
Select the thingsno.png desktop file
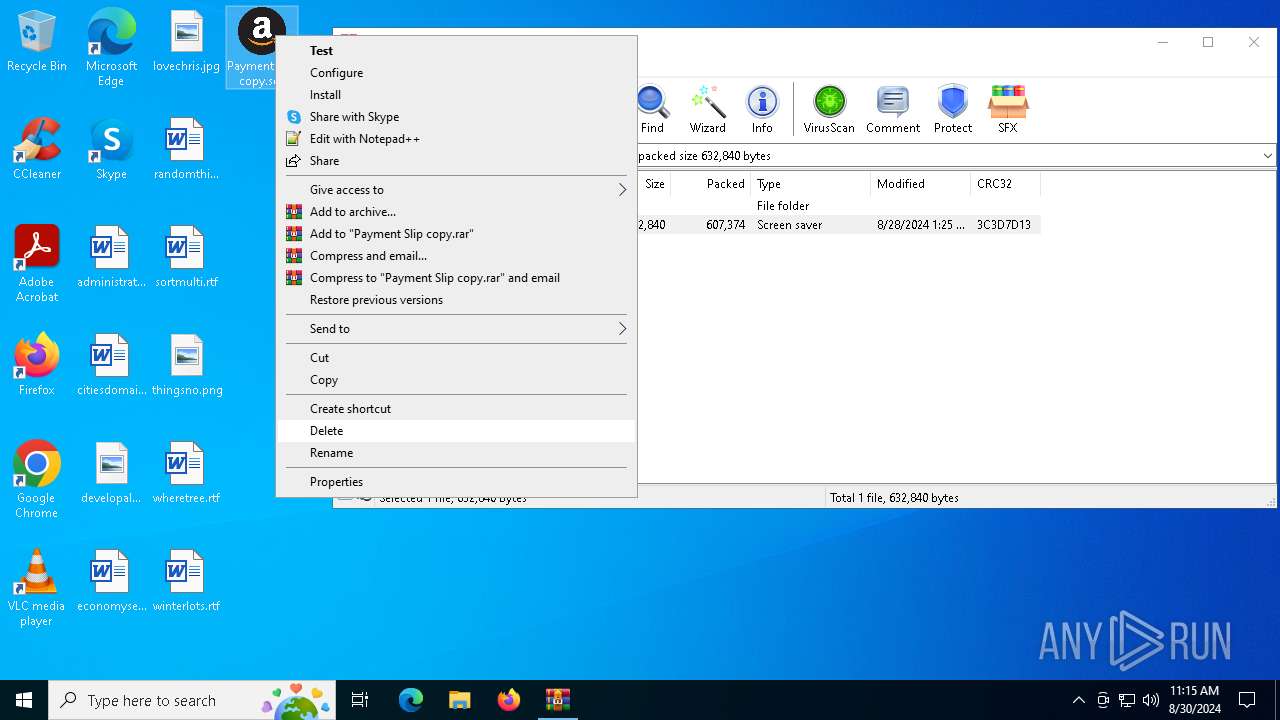tap(186, 366)
